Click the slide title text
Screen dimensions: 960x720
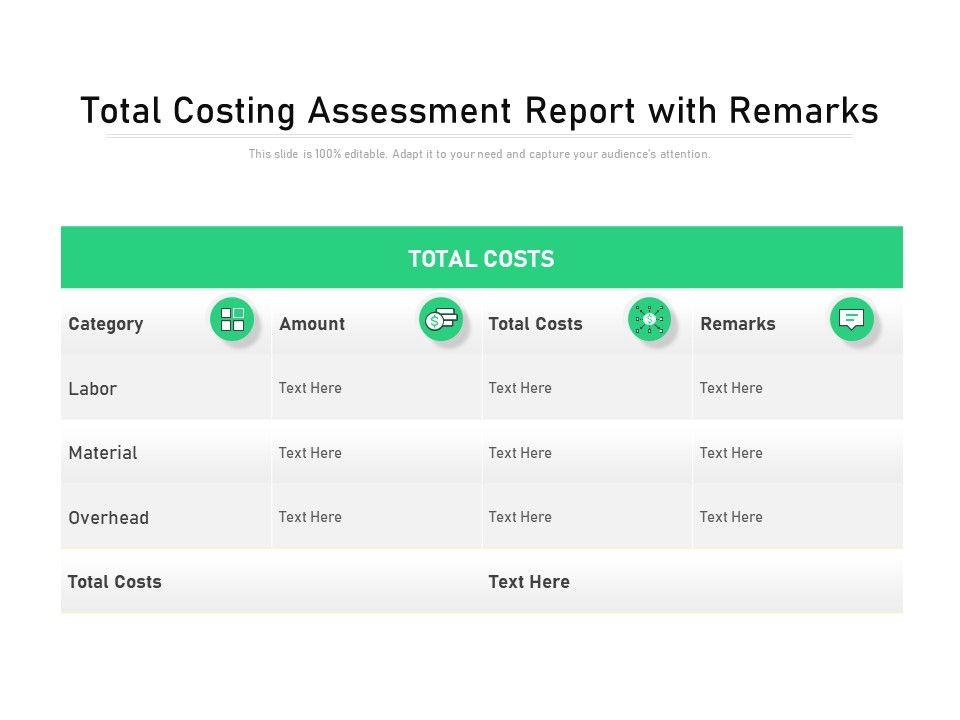point(479,110)
